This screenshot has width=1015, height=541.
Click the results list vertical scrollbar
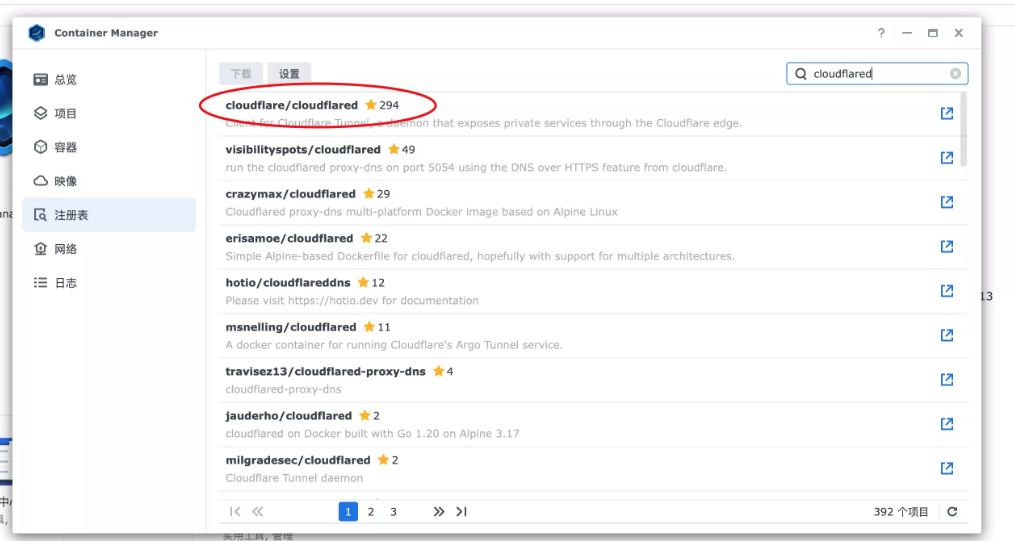coord(963,130)
